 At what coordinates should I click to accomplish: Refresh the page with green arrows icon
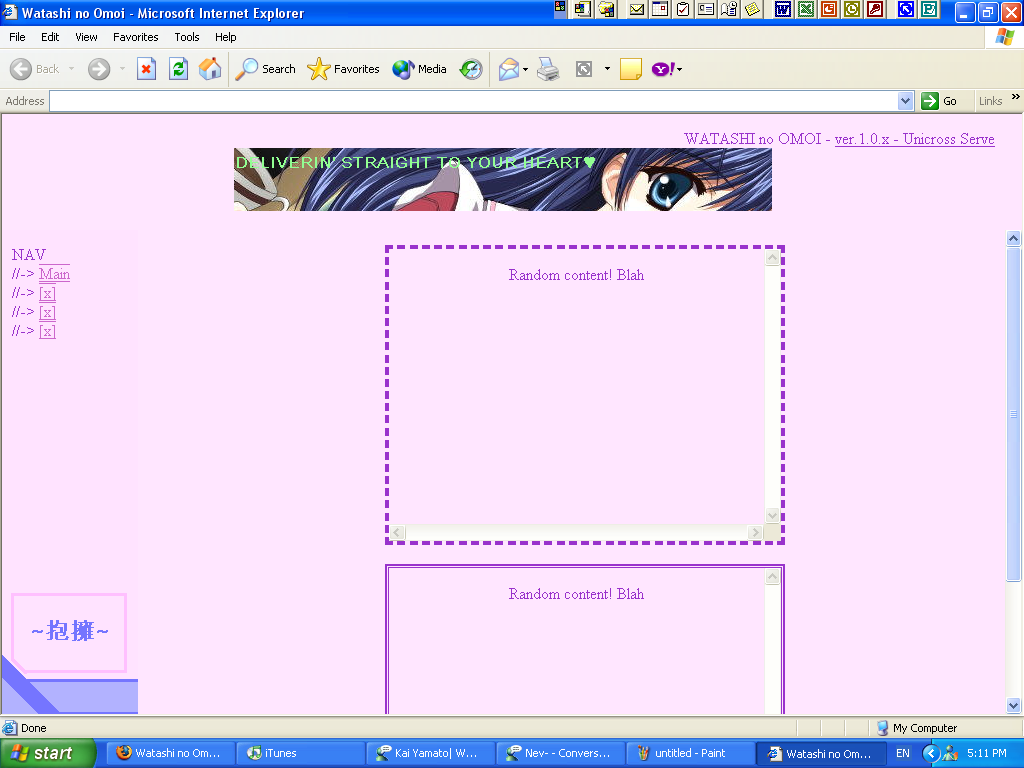click(x=178, y=69)
